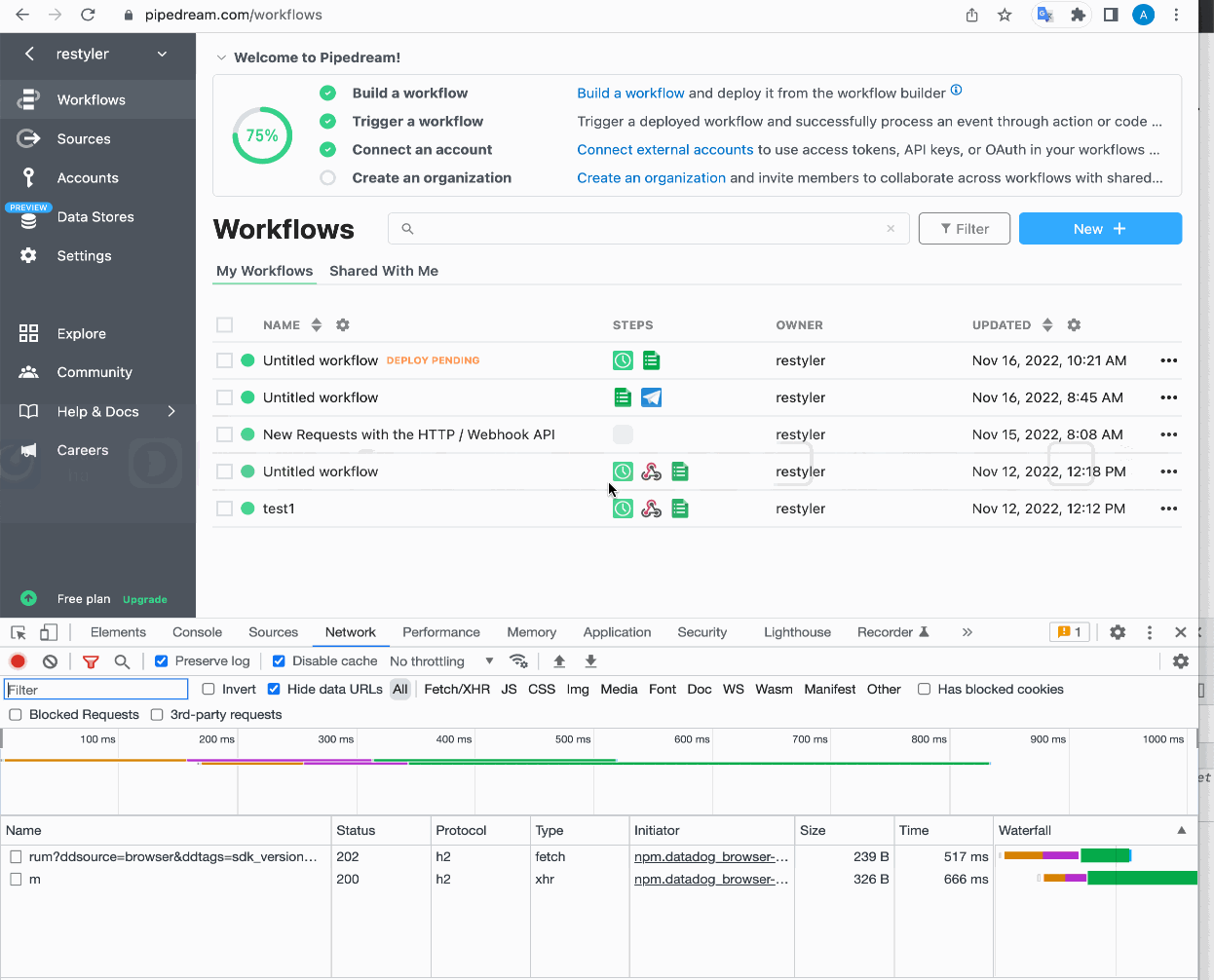
Task: Select the New Requests with HTTP workflow checkbox
Action: click(x=225, y=434)
